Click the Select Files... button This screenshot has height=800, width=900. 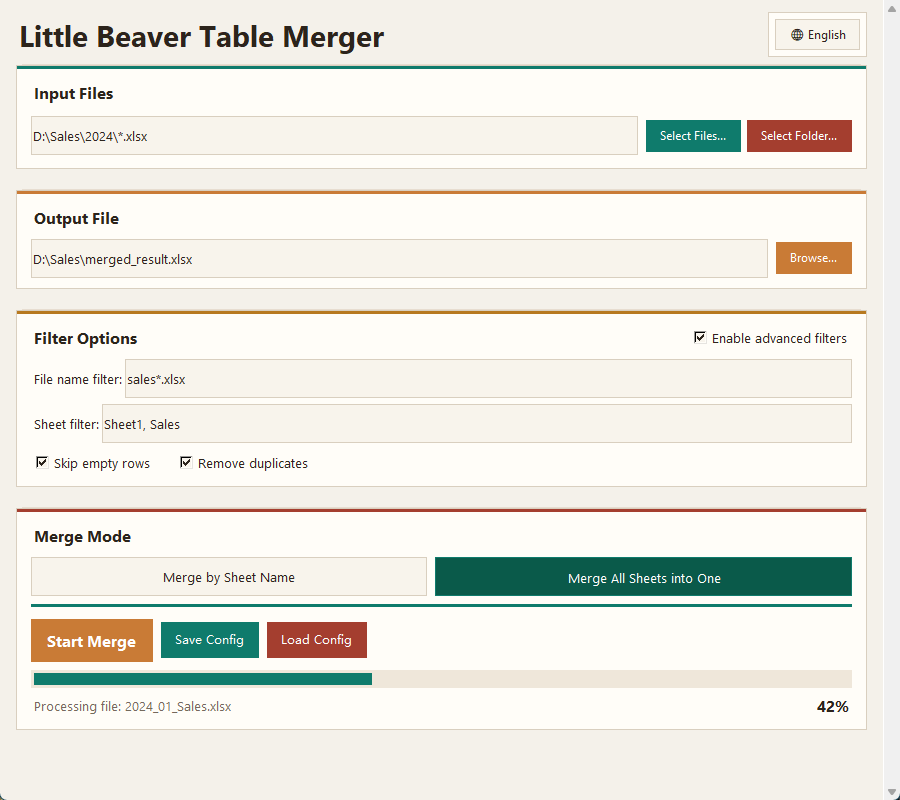point(693,136)
